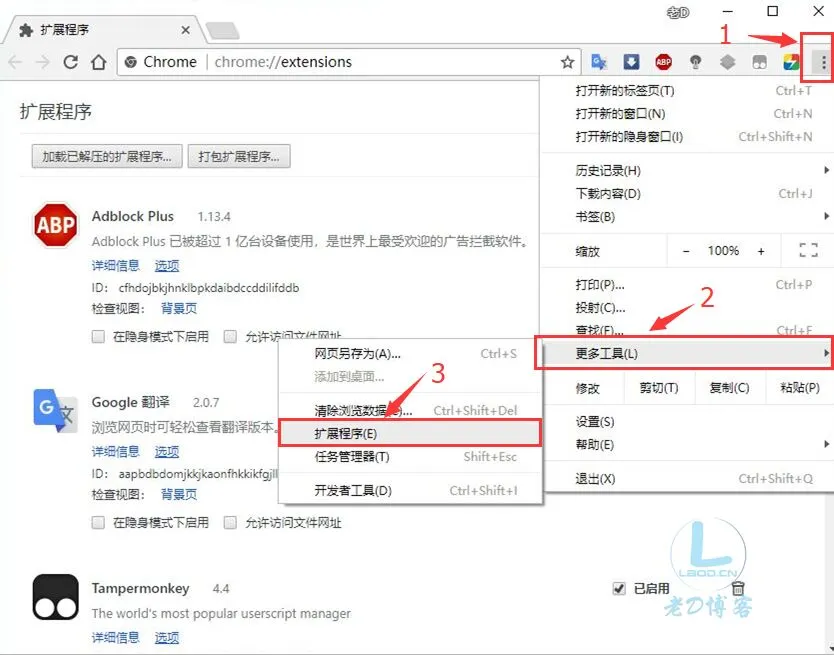Viewport: 834px width, 655px height.
Task: Click the gray diamond extension icon
Action: (x=727, y=62)
